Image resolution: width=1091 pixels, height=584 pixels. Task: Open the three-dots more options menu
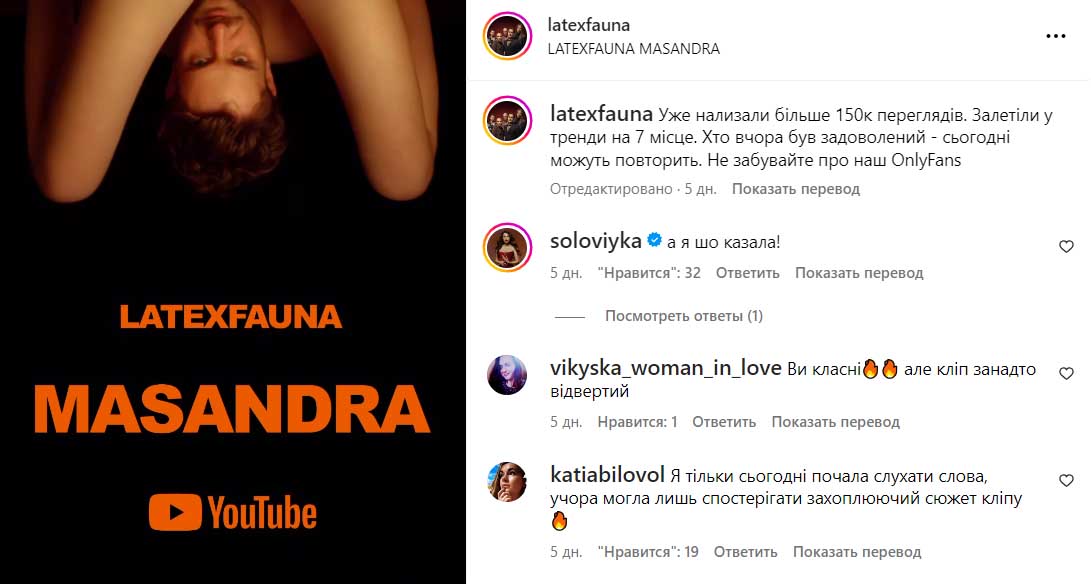(x=1056, y=36)
